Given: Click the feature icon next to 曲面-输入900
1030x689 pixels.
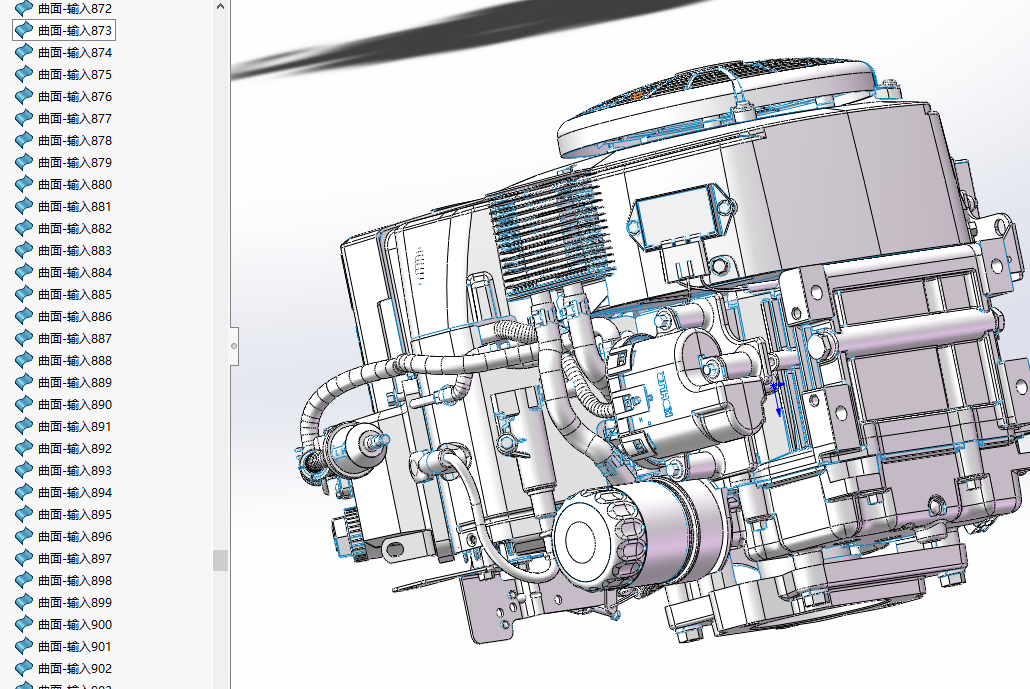Looking at the screenshot, I should tap(24, 624).
